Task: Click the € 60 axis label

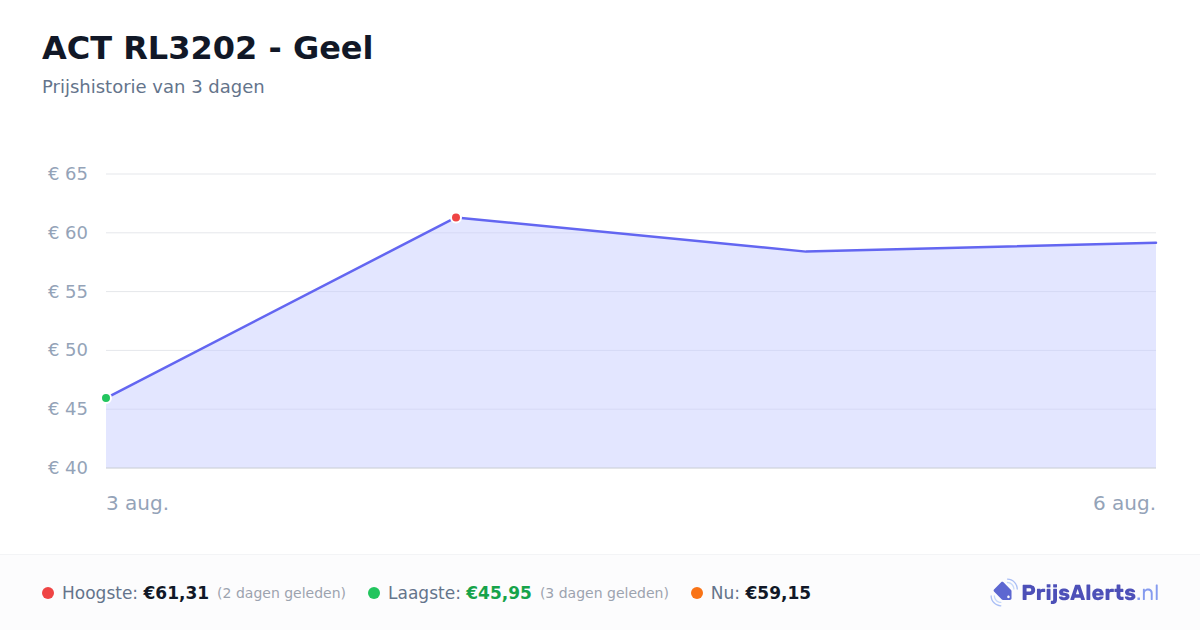Action: [68, 233]
